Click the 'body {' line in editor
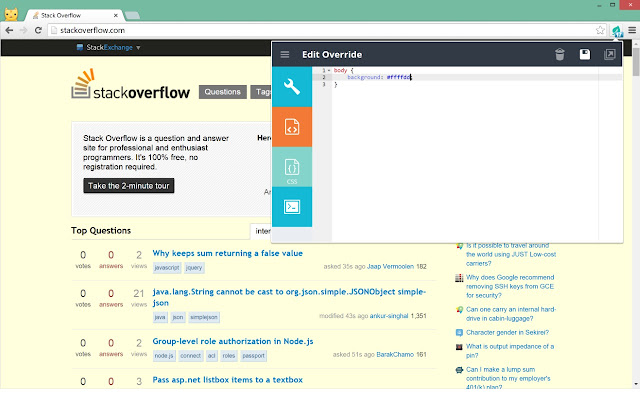The image size is (640, 400). click(x=343, y=70)
